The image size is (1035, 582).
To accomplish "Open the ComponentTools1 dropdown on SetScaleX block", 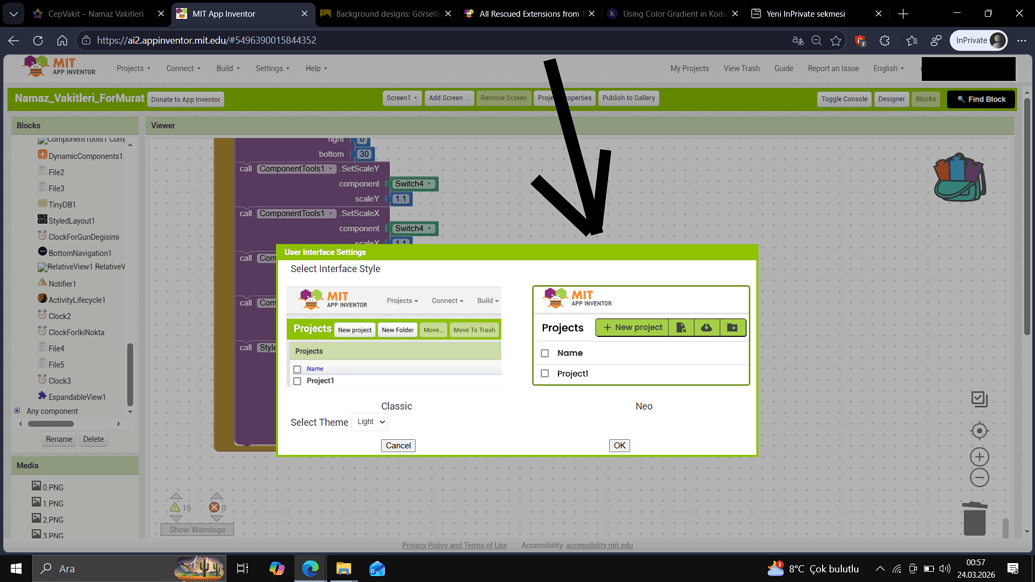I will pyautogui.click(x=296, y=213).
